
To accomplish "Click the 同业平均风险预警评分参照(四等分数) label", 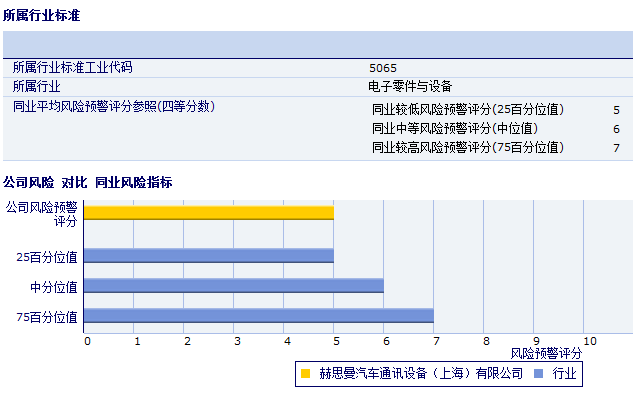I will [114, 107].
